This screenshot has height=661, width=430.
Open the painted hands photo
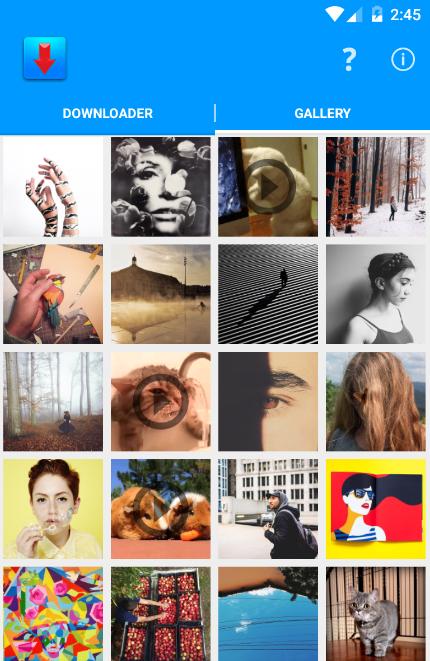coord(53,186)
